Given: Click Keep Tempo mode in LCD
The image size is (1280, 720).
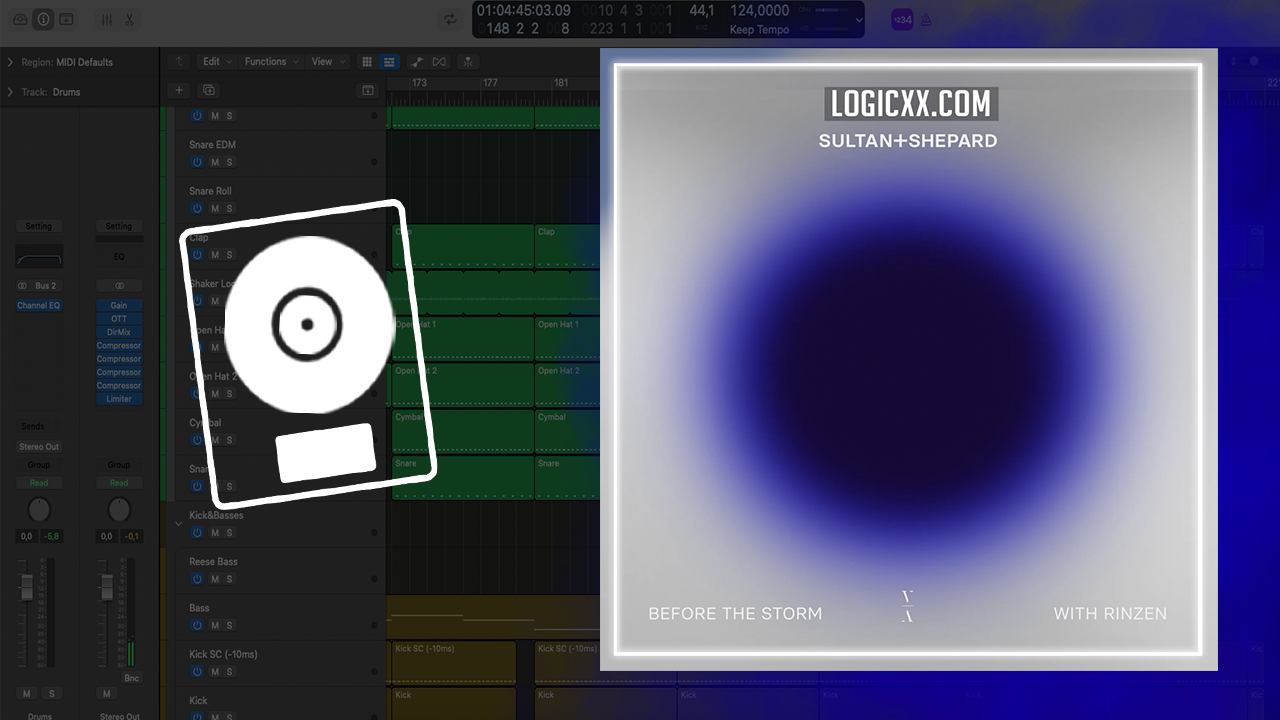Looking at the screenshot, I should tap(759, 29).
